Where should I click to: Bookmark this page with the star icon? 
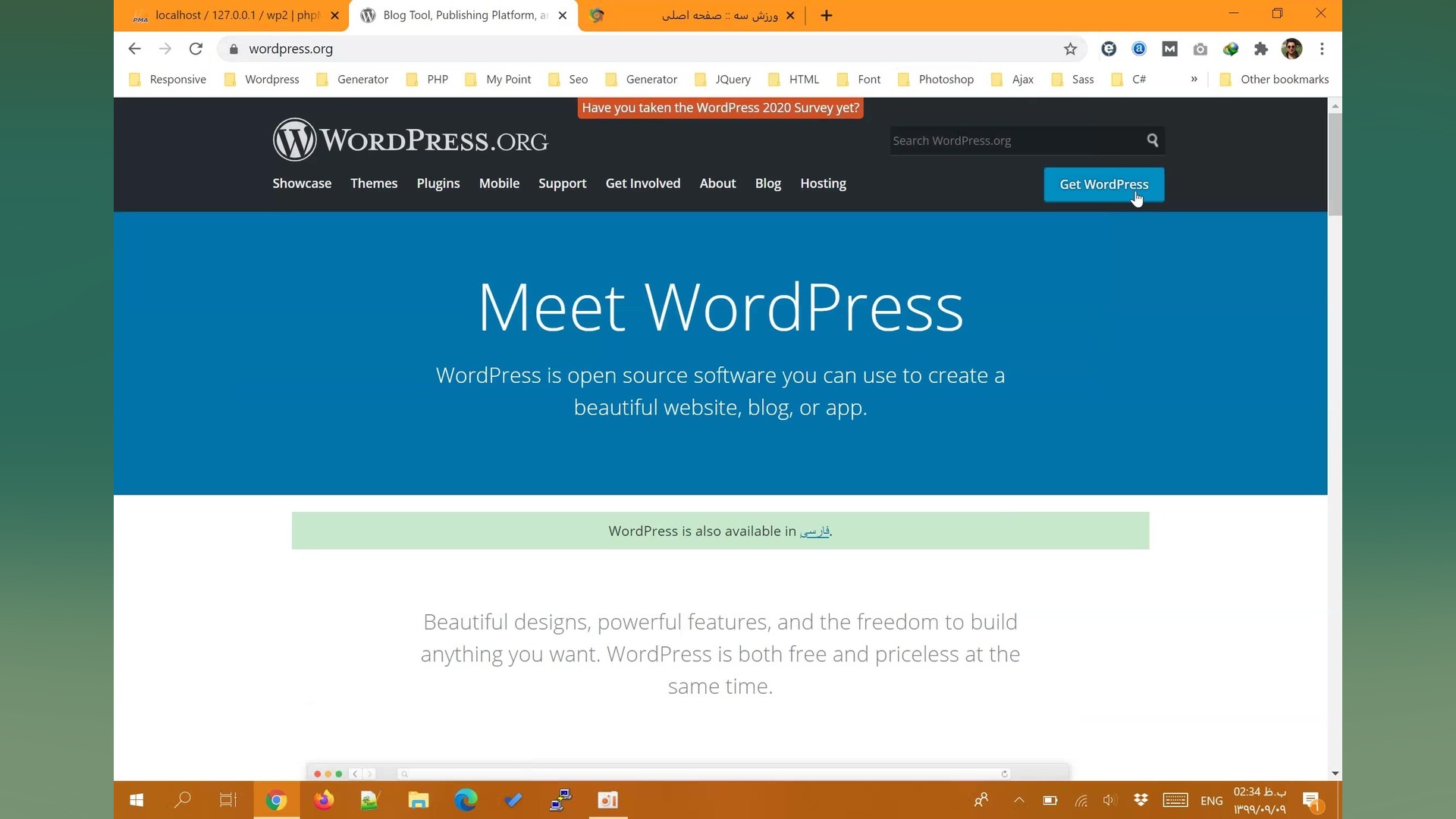pos(1070,49)
